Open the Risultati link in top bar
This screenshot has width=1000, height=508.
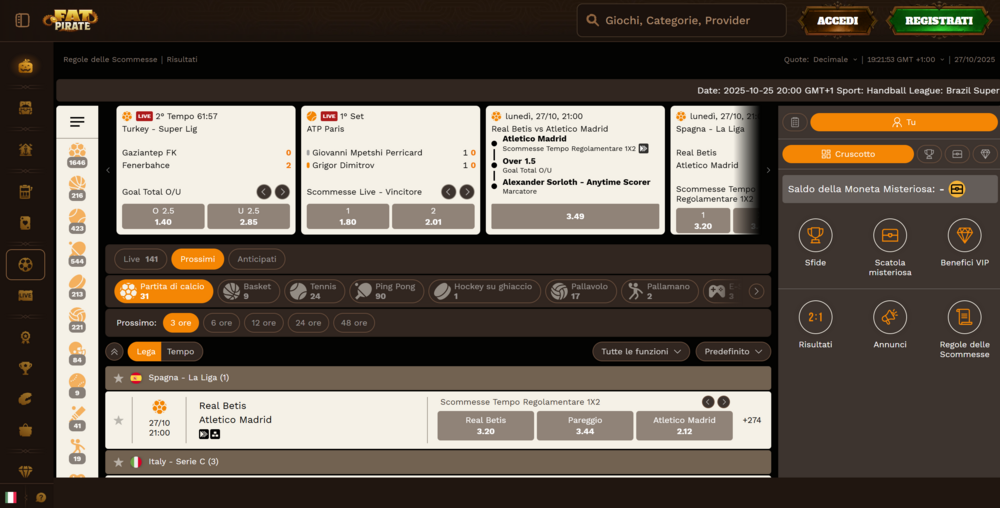(182, 59)
